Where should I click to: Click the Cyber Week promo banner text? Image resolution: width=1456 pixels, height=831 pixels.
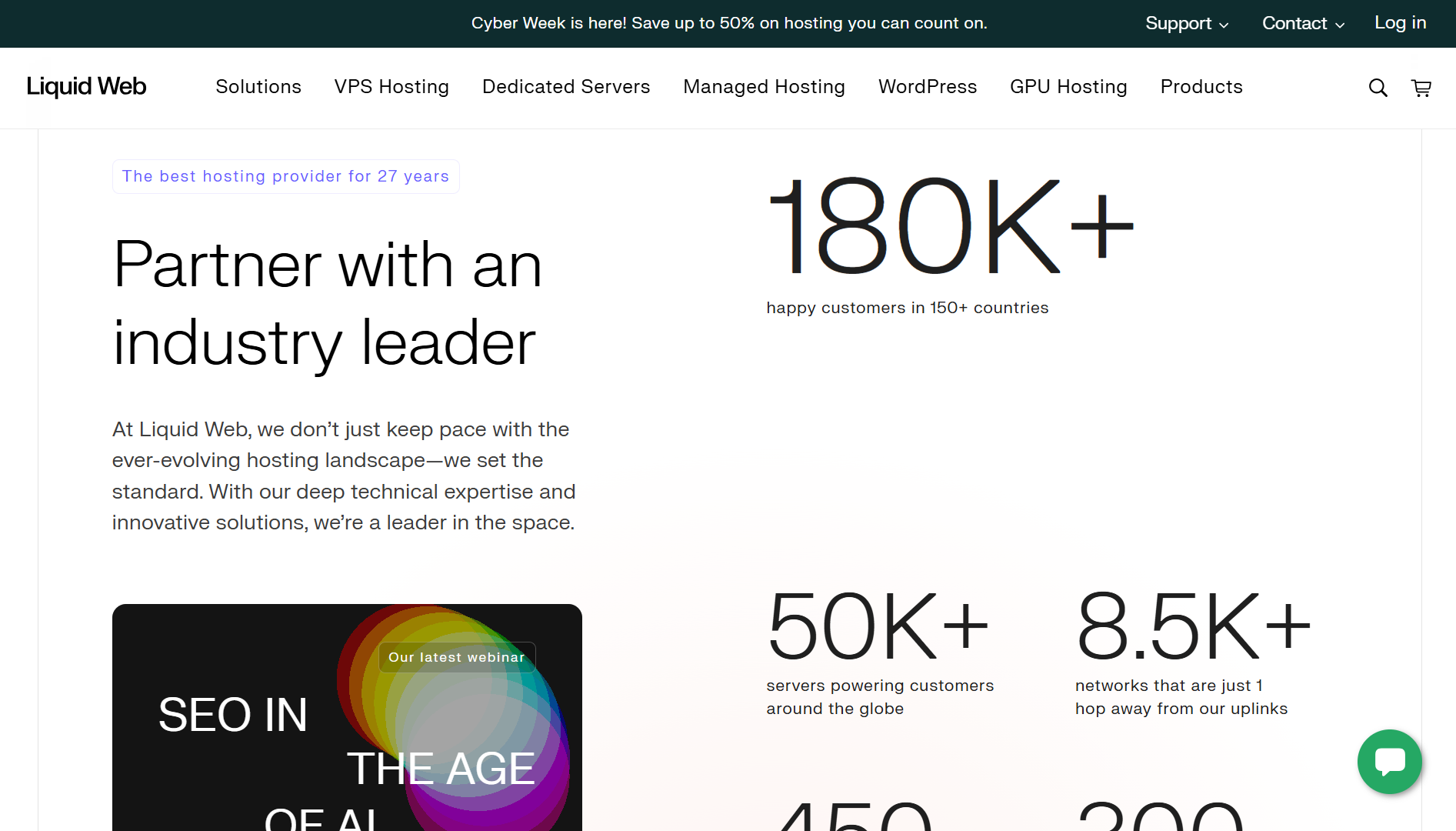pyautogui.click(x=729, y=23)
